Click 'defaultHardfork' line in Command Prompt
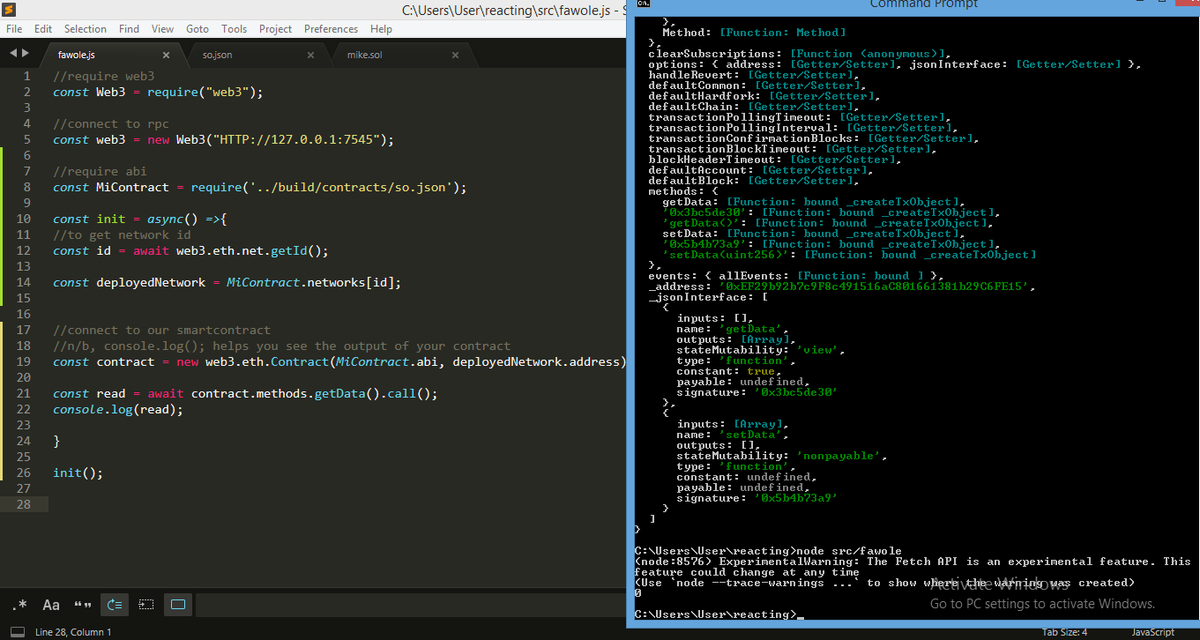This screenshot has height=640, width=1200. click(763, 96)
